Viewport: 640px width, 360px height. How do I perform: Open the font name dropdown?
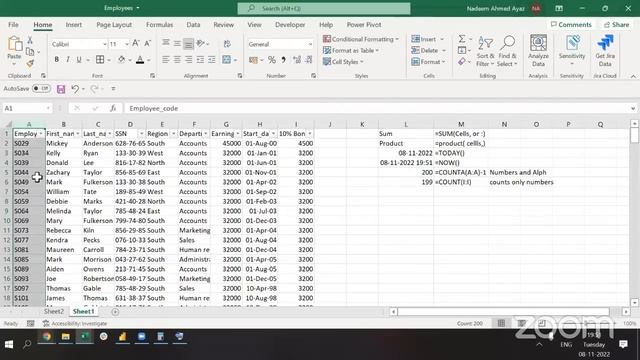(x=104, y=44)
